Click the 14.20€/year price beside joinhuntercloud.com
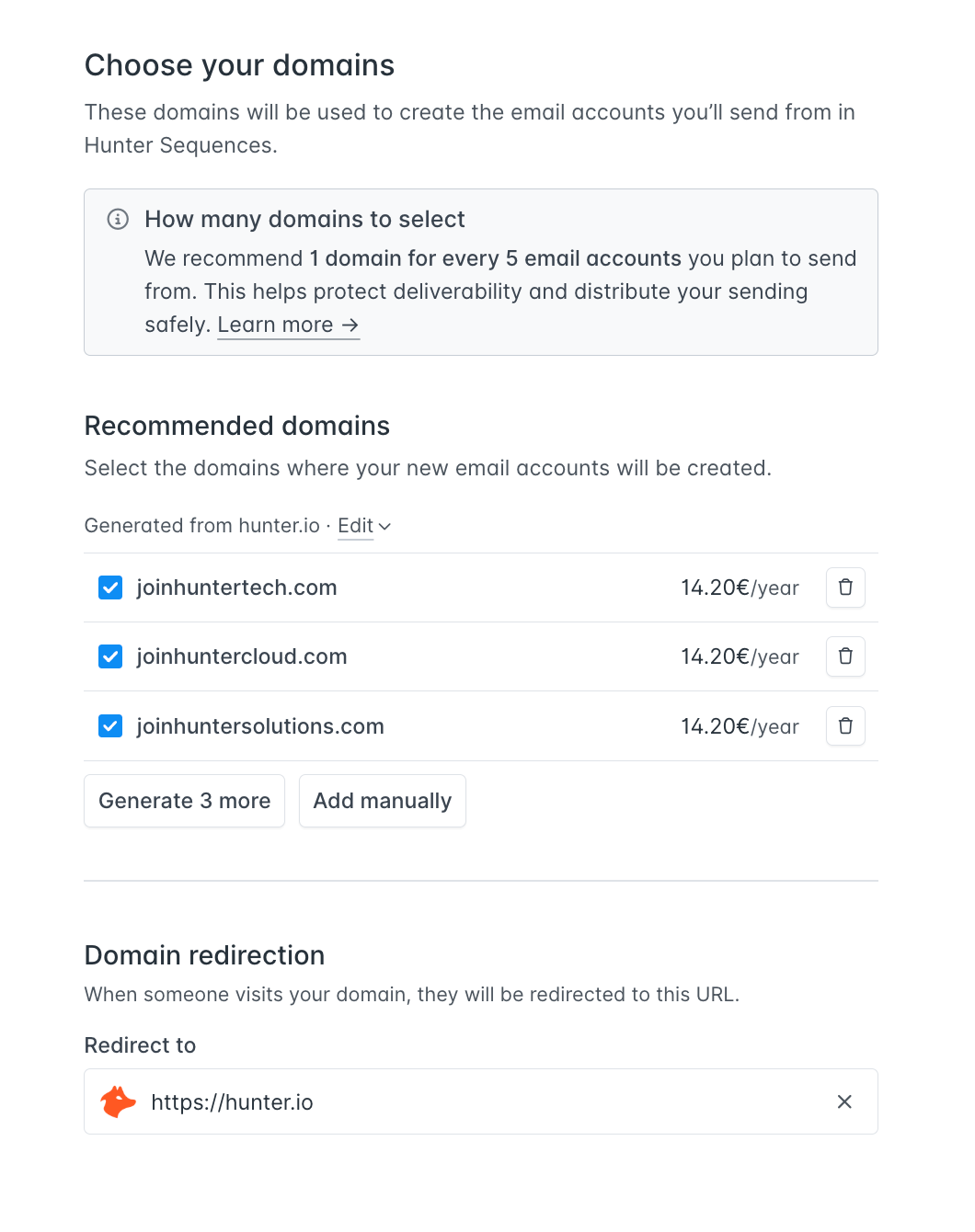This screenshot has height=1232, width=975. pos(740,656)
